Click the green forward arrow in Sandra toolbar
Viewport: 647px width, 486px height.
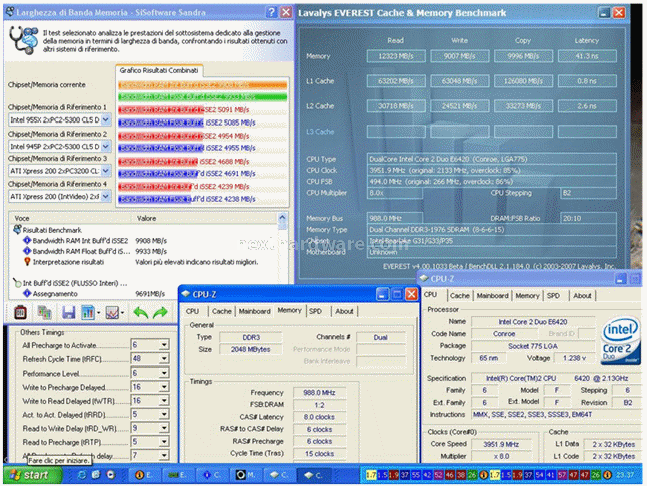[160, 312]
